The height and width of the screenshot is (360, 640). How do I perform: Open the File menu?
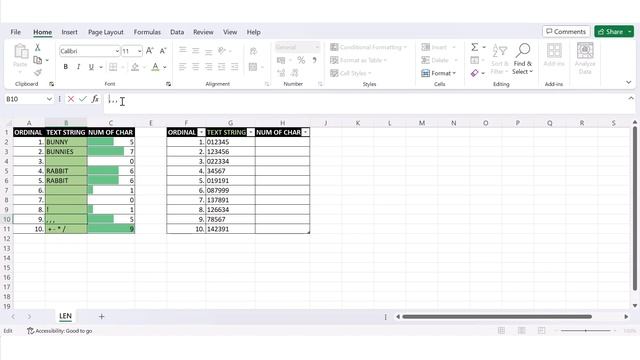pos(16,32)
